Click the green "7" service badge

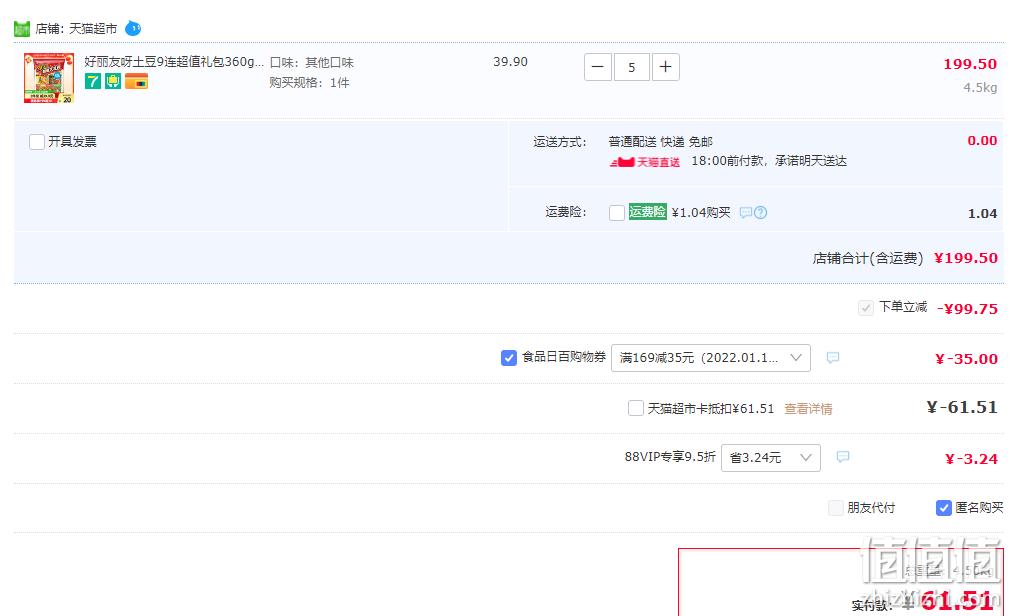tap(93, 81)
